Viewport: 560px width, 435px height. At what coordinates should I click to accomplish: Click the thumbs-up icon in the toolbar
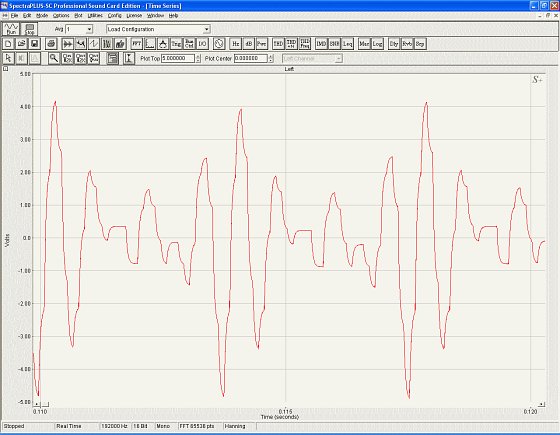pos(120,44)
